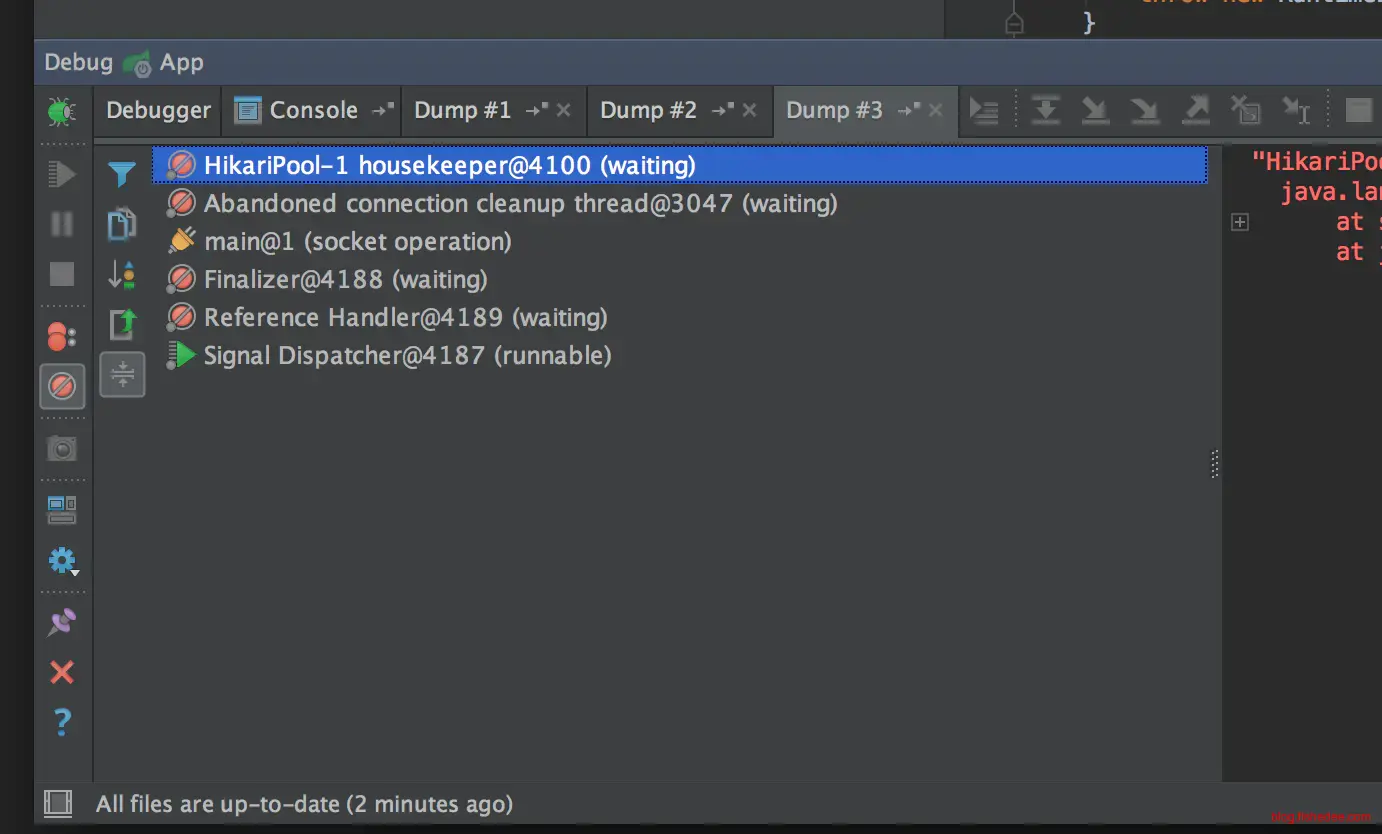Viewport: 1382px width, 834px height.
Task: Toggle thread sorting order button
Action: coord(122,274)
